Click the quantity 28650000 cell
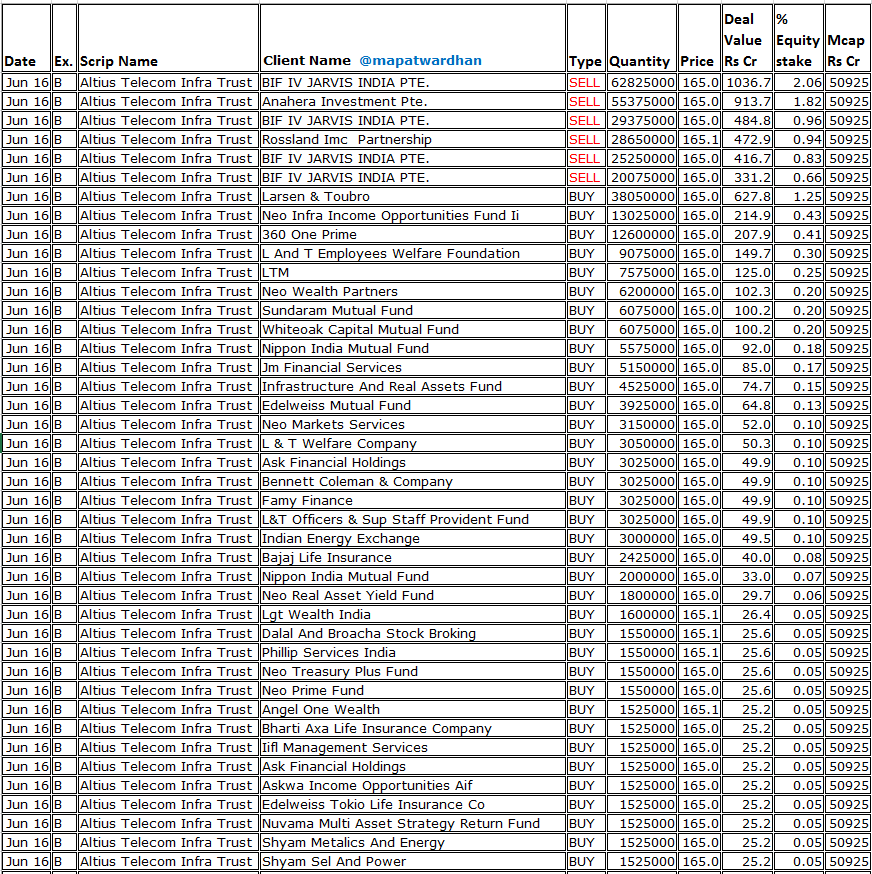 [642, 139]
